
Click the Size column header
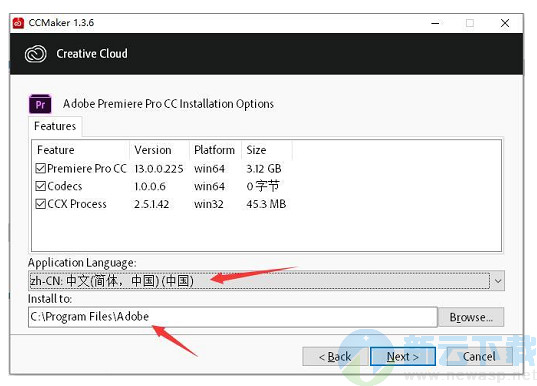pyautogui.click(x=267, y=150)
